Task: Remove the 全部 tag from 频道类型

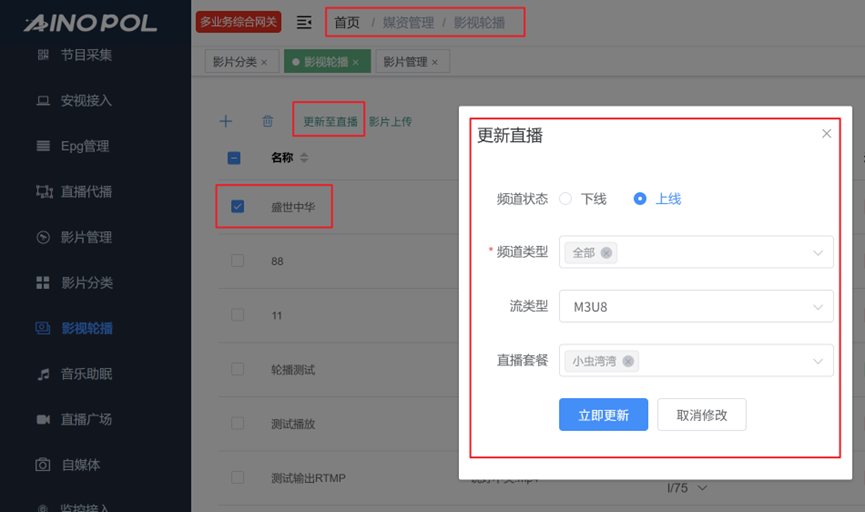Action: (606, 253)
